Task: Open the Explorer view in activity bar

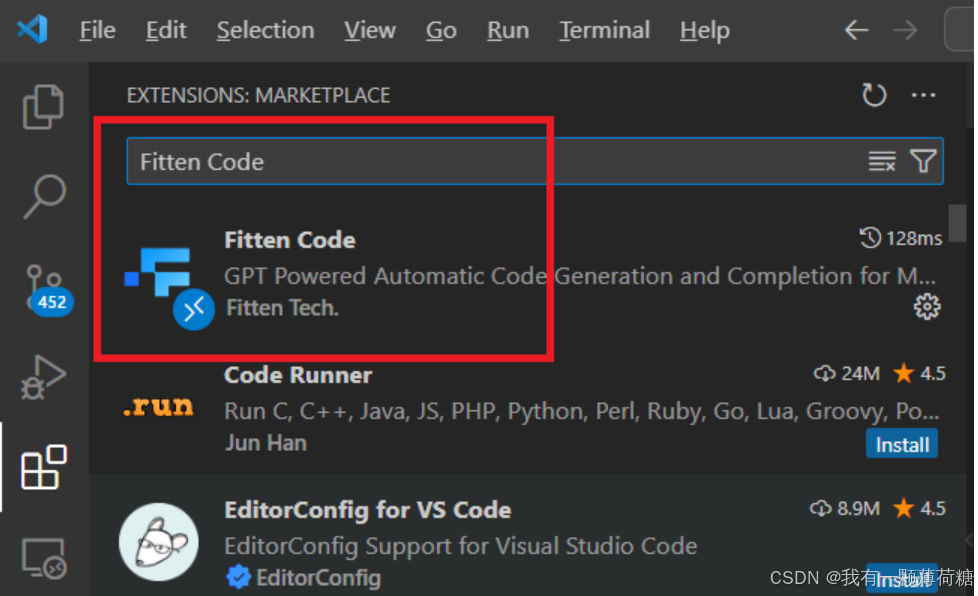Action: click(x=43, y=107)
